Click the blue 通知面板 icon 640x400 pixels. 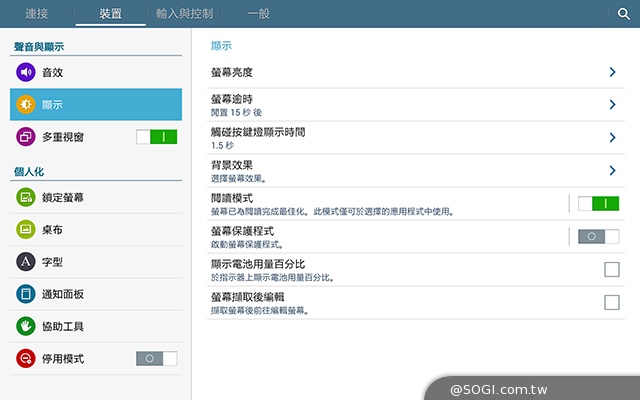pos(26,294)
